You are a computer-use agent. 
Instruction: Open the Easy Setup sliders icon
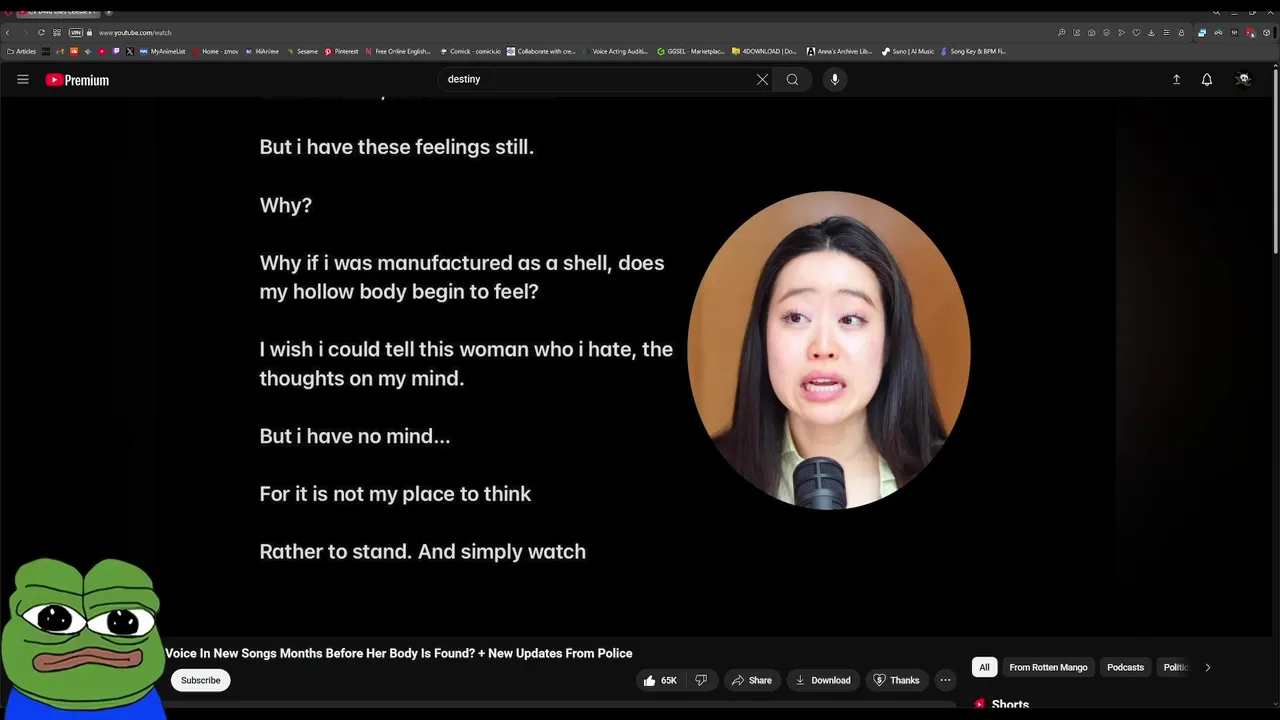tap(1166, 33)
